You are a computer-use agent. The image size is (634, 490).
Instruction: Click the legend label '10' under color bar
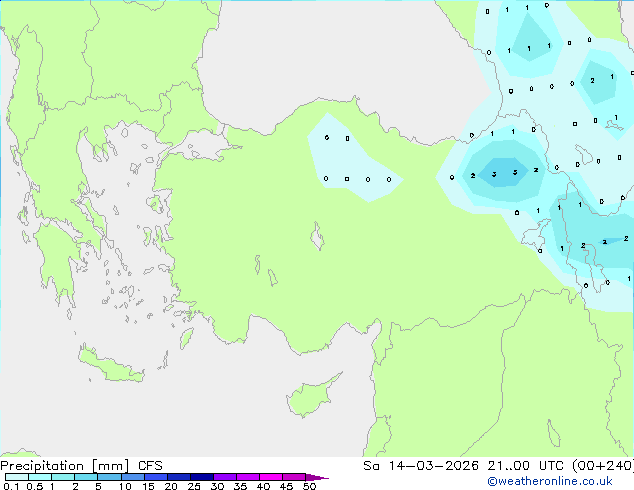(x=125, y=486)
